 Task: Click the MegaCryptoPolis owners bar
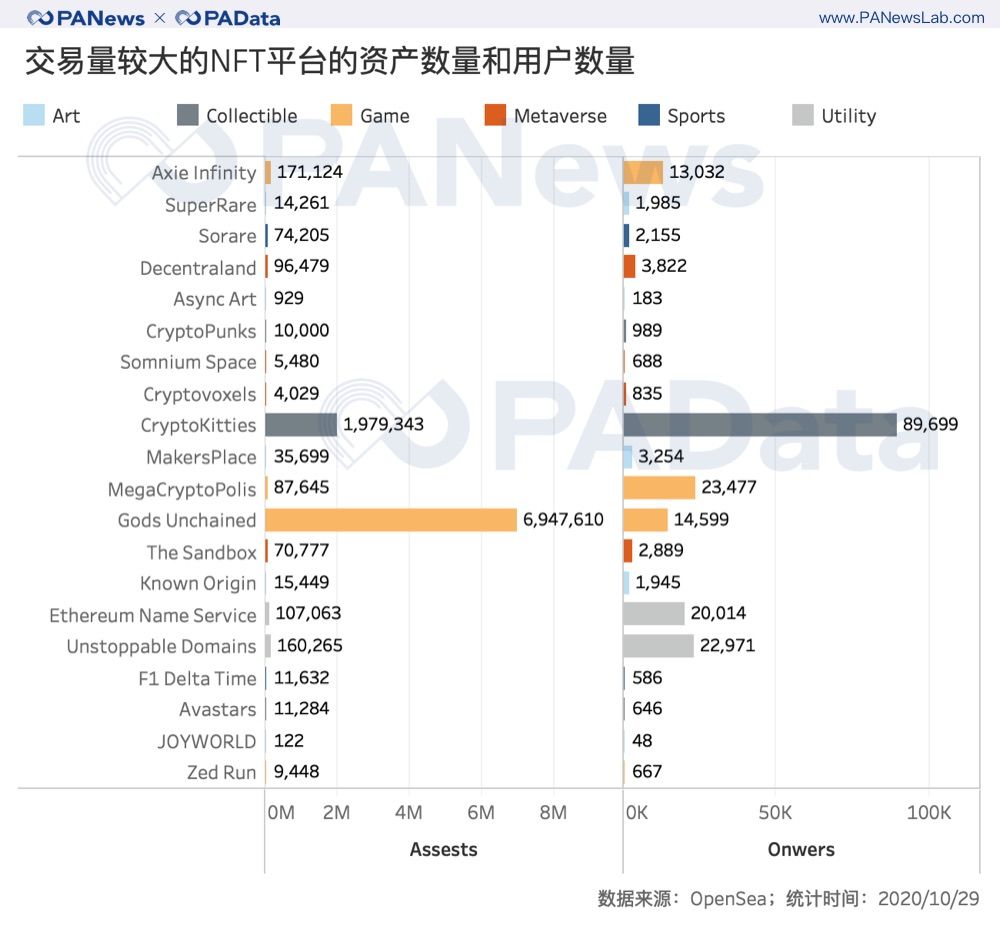(659, 488)
